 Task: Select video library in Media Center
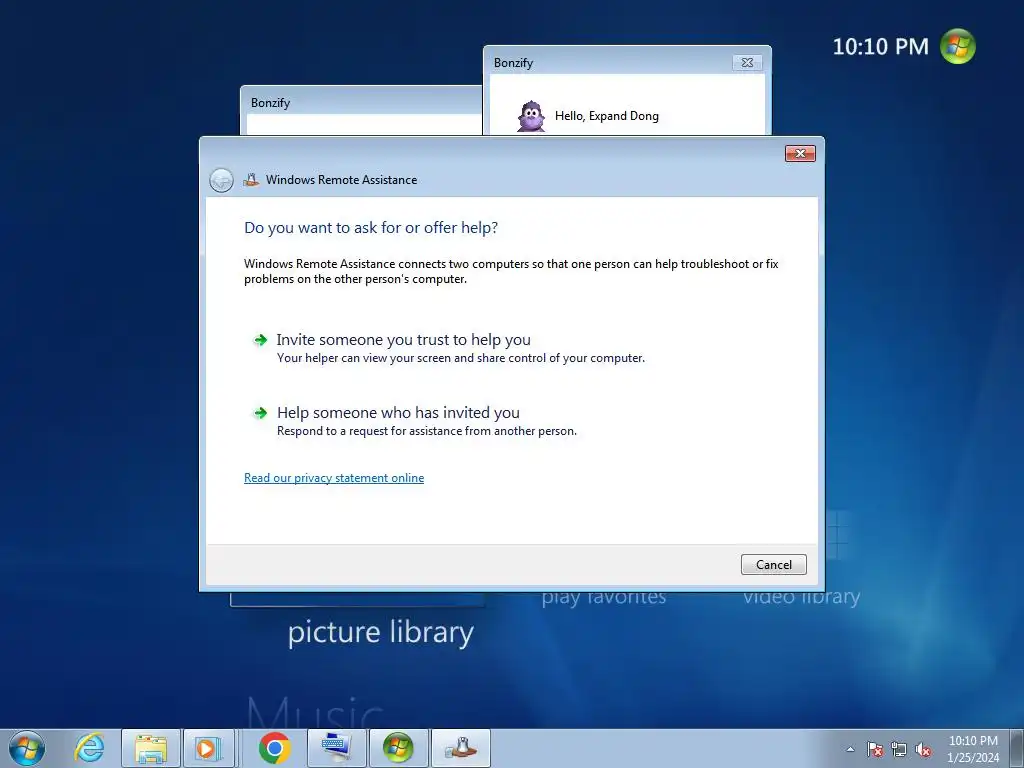point(801,597)
